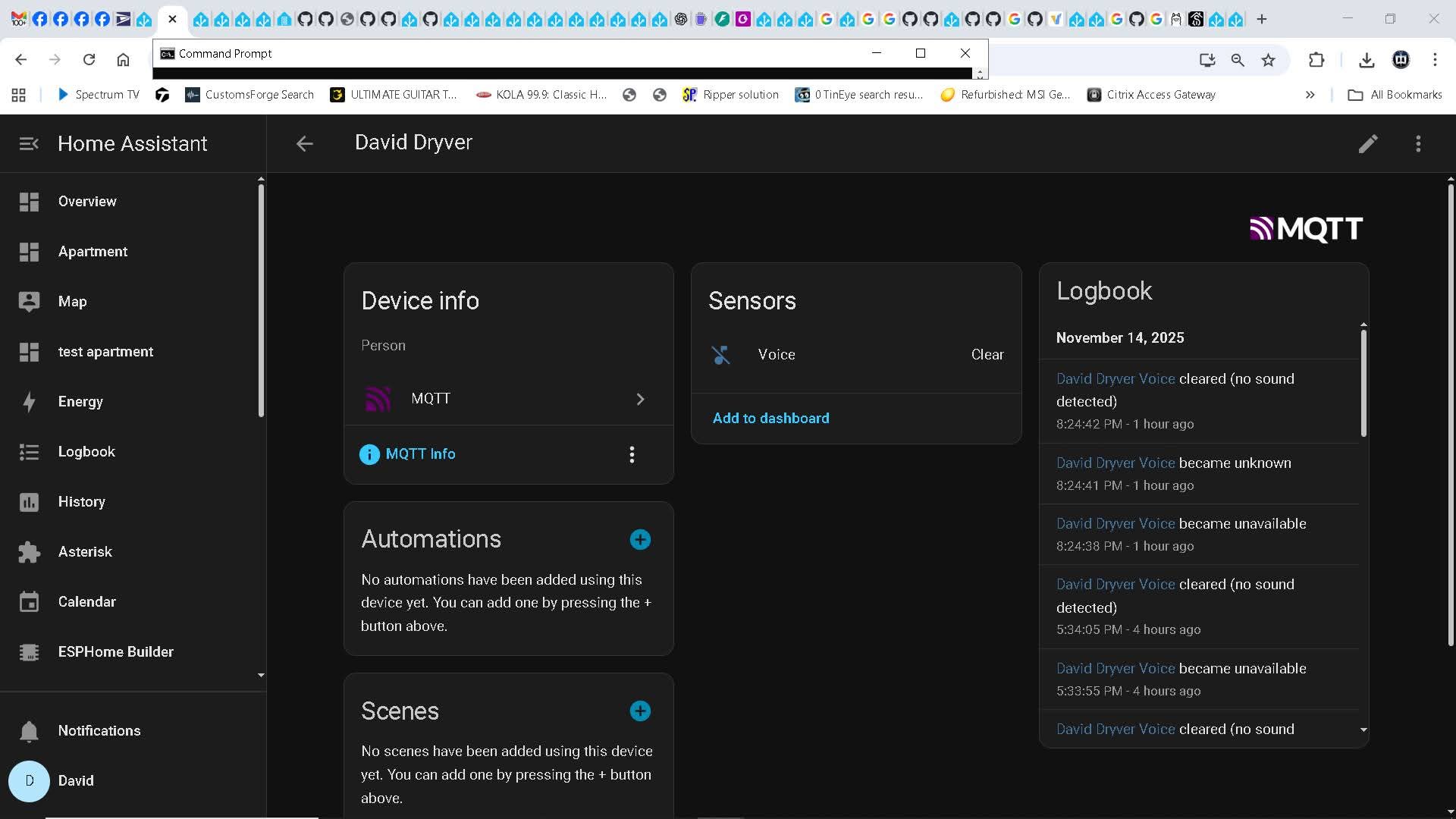Open the Notifications bell
This screenshot has width=1456, height=819.
point(29,731)
